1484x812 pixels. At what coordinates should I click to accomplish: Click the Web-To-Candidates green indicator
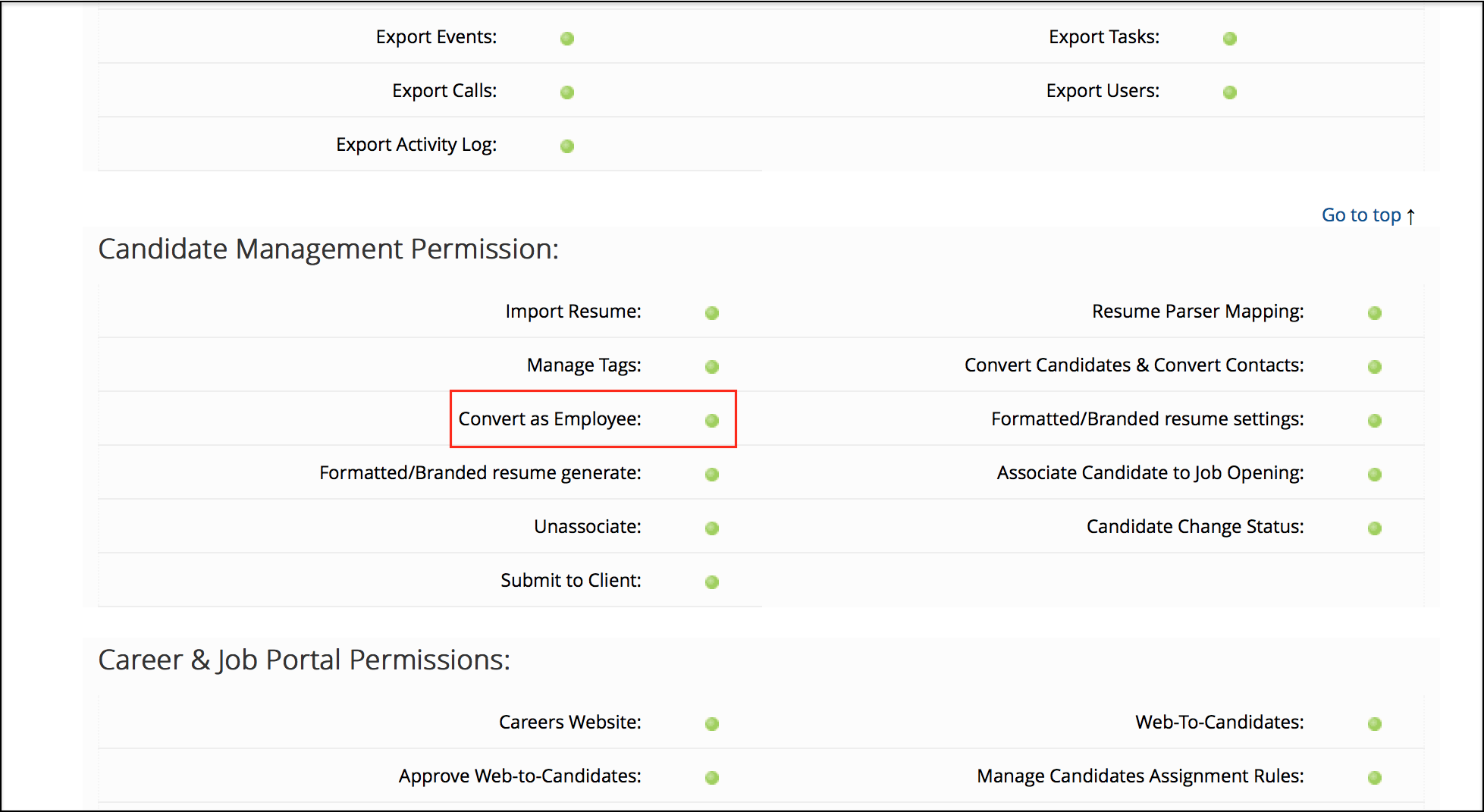click(x=1375, y=724)
